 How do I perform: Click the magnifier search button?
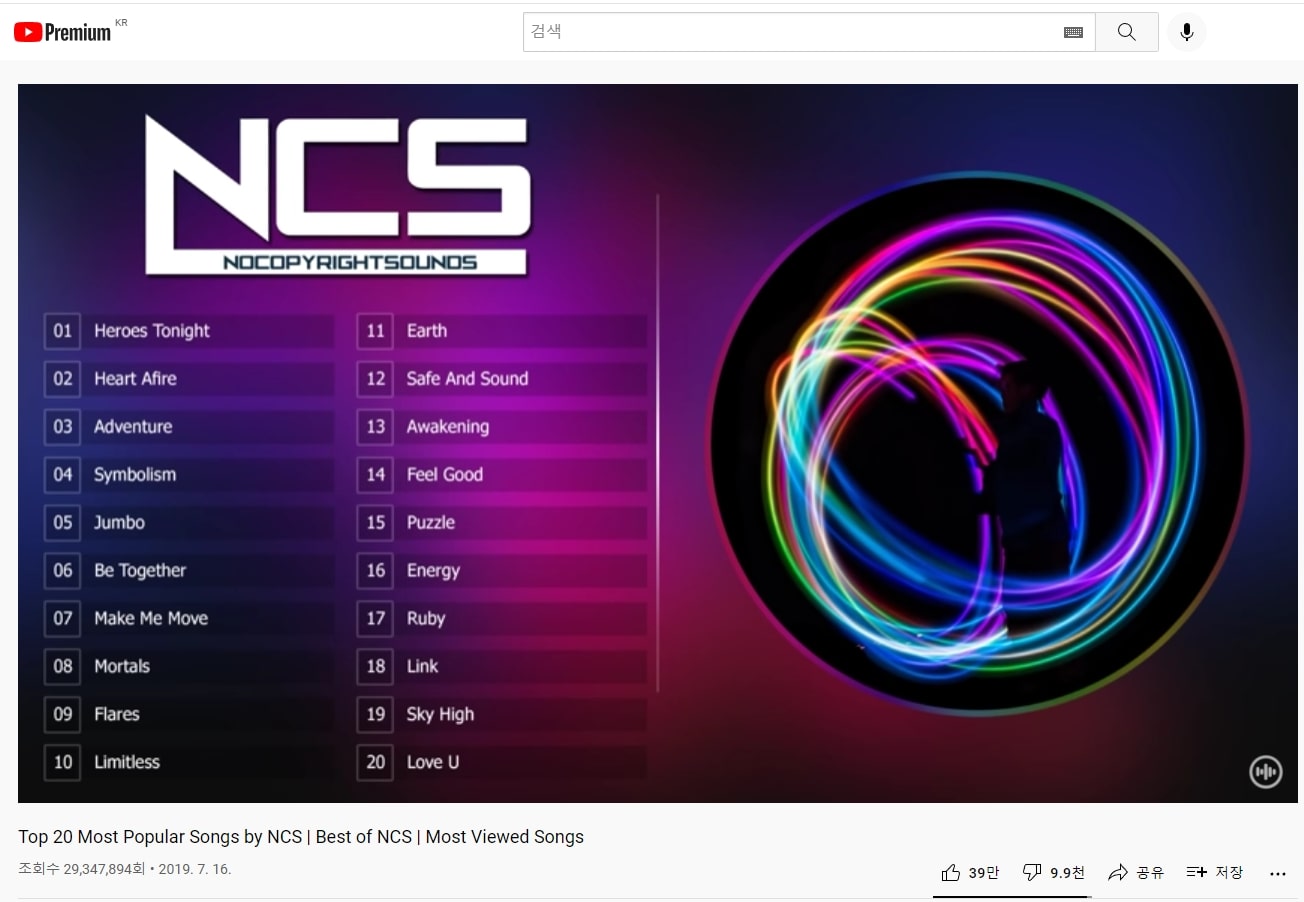(x=1127, y=32)
